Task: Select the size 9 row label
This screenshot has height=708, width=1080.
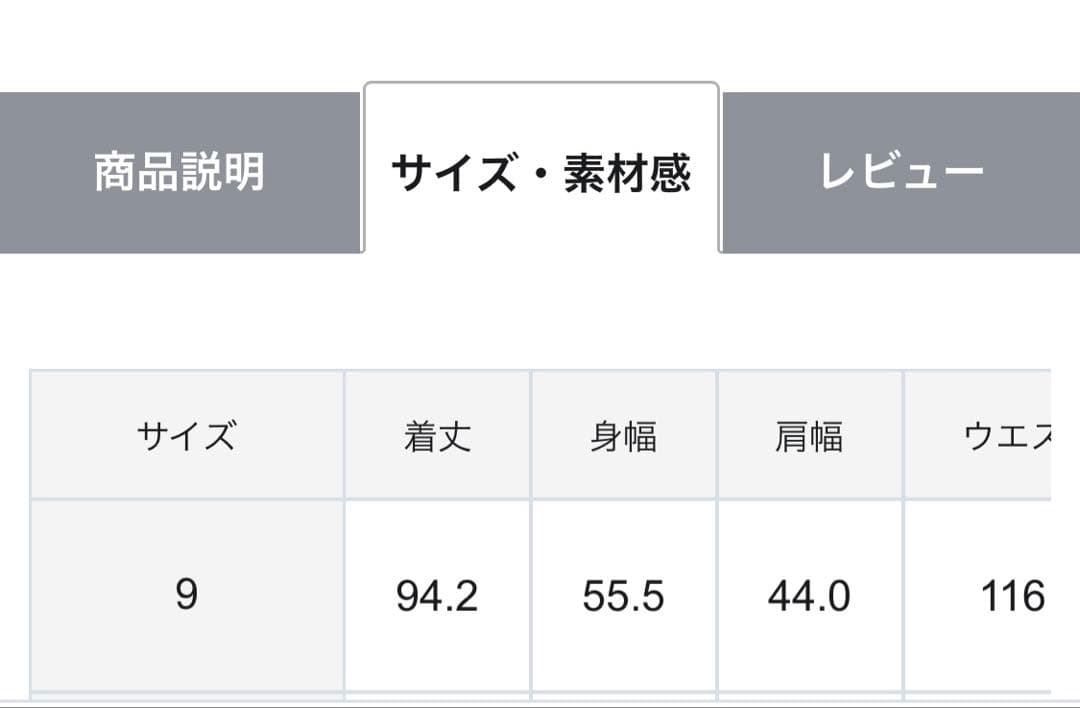Action: [x=187, y=596]
